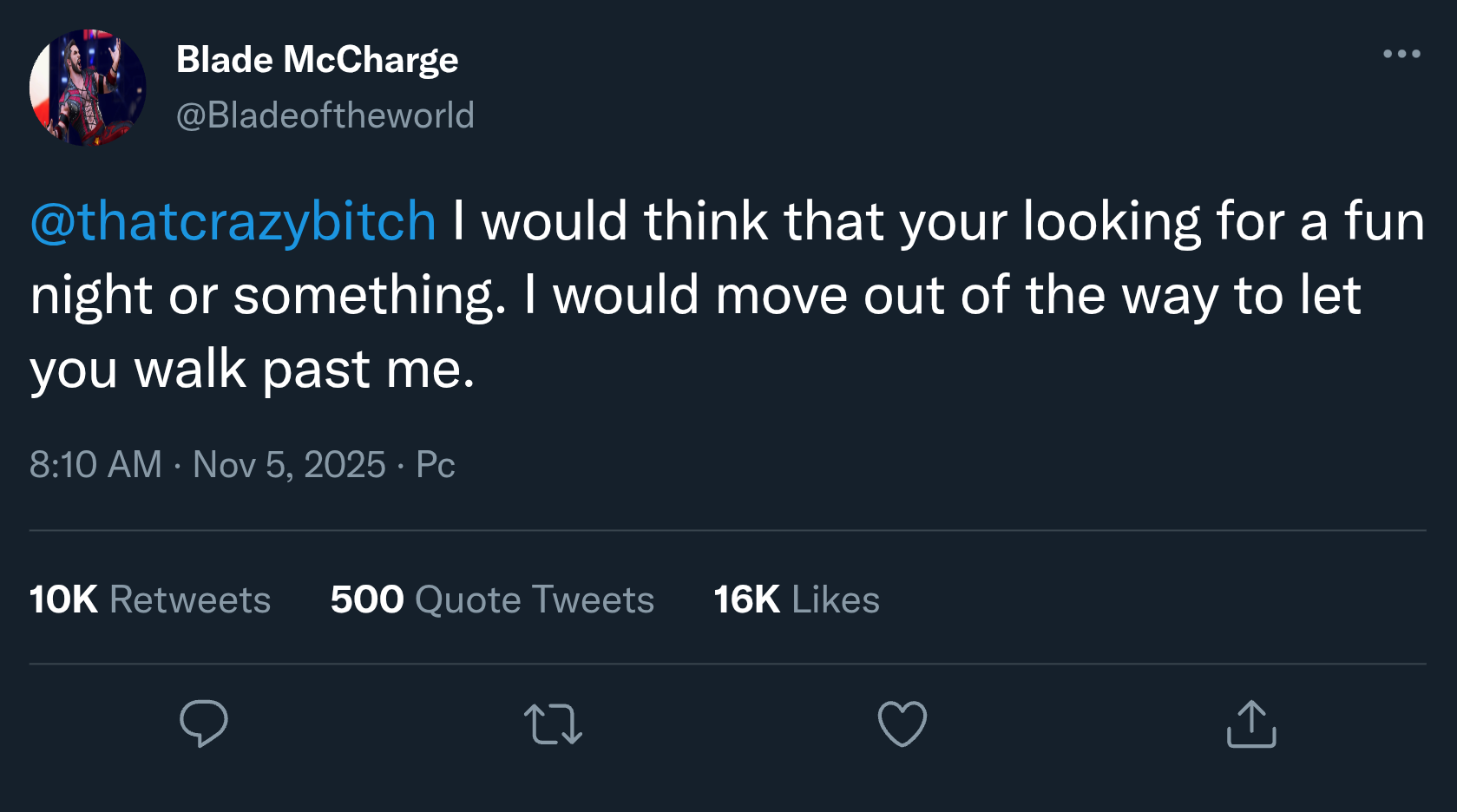Screen dimensions: 1457x812
Task: Open the tweet timestamp Nov 5, 2025
Action: click(x=288, y=465)
